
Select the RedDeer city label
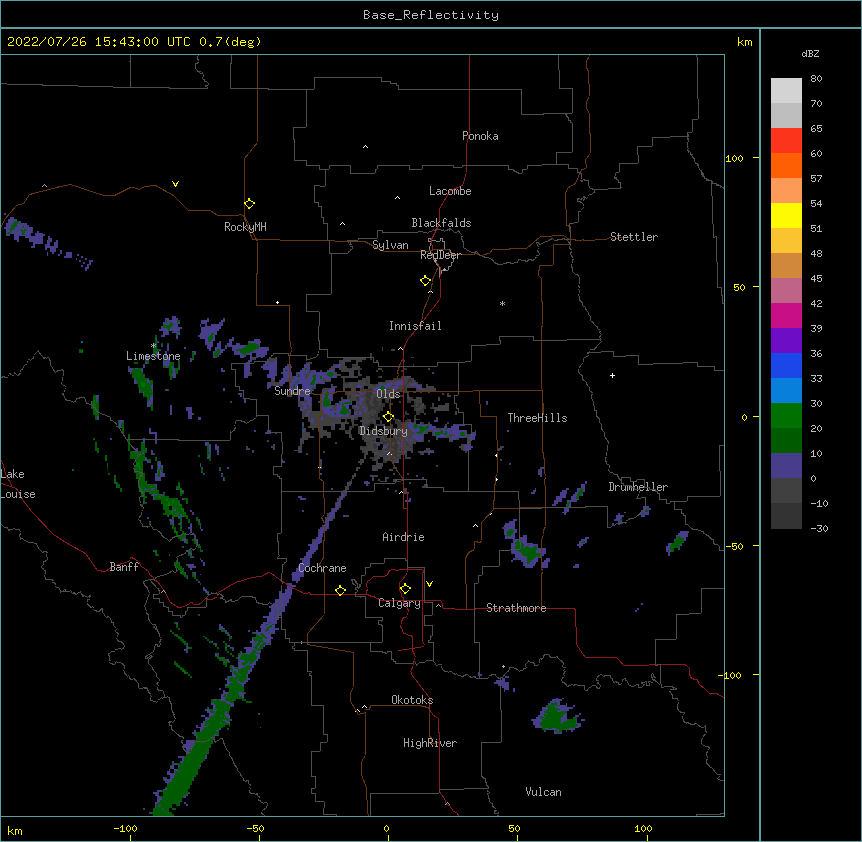(441, 255)
